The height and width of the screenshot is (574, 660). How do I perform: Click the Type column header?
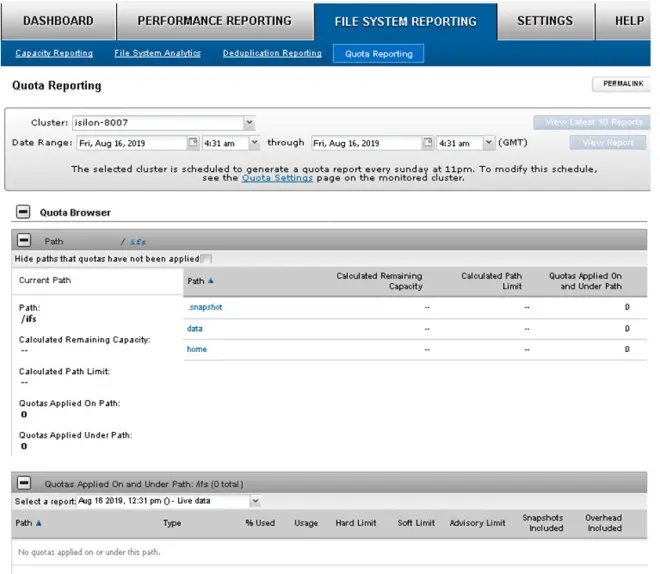172,523
